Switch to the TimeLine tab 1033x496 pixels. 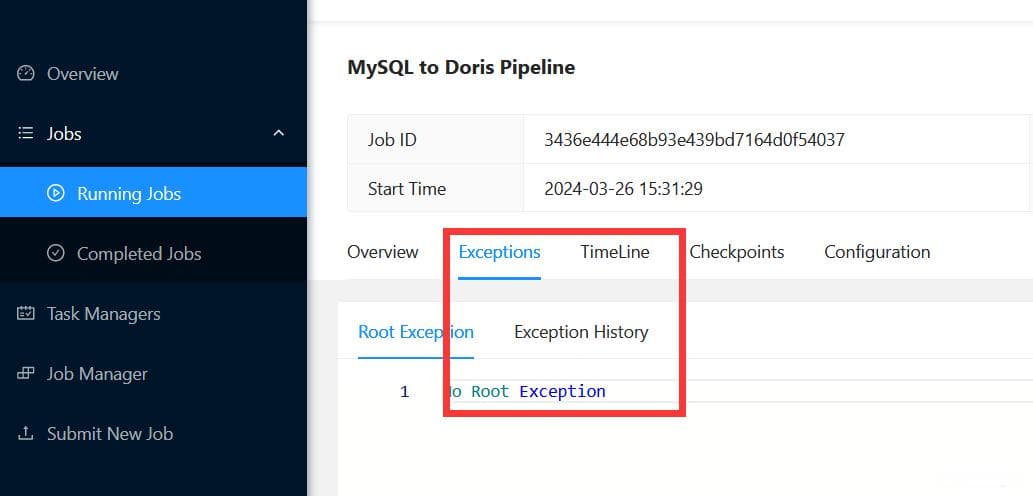pyautogui.click(x=615, y=252)
